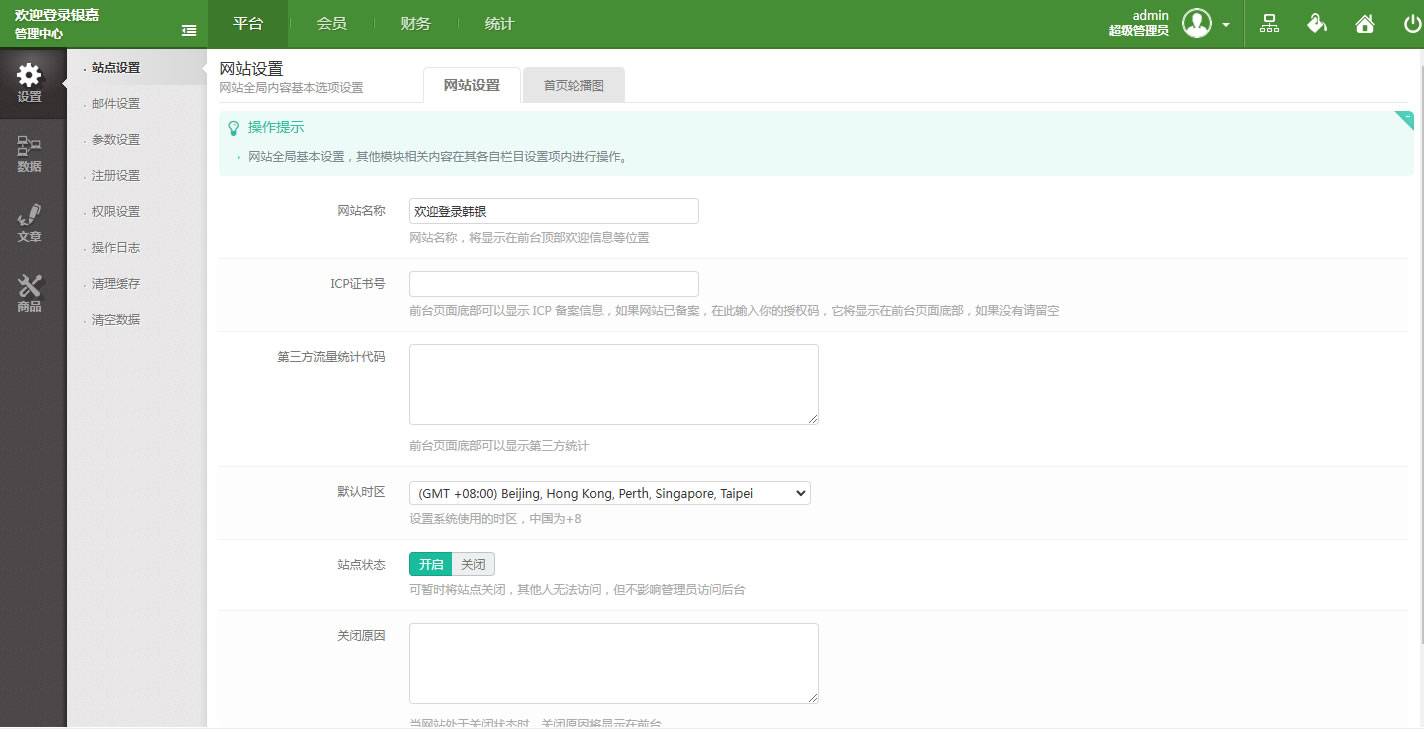Open 清理缓存 in the side menu
The image size is (1424, 732).
(116, 284)
